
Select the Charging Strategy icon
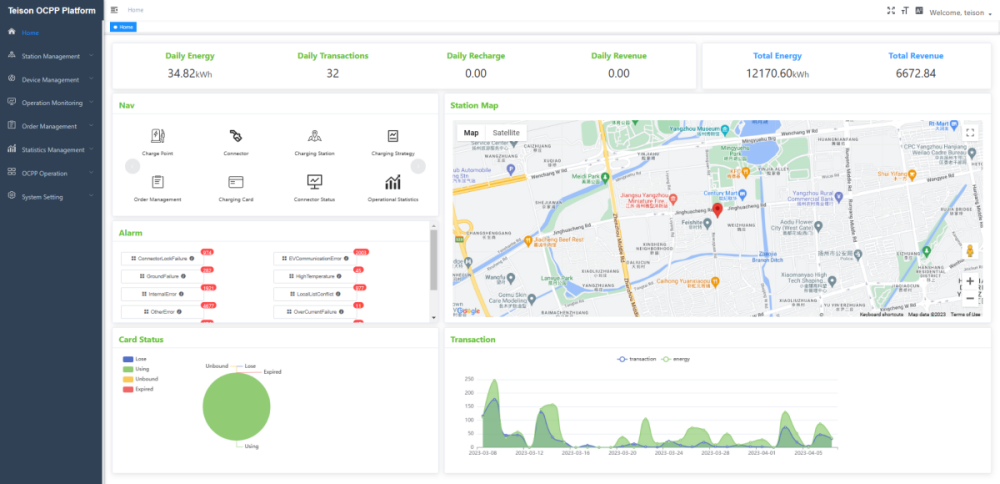393,136
